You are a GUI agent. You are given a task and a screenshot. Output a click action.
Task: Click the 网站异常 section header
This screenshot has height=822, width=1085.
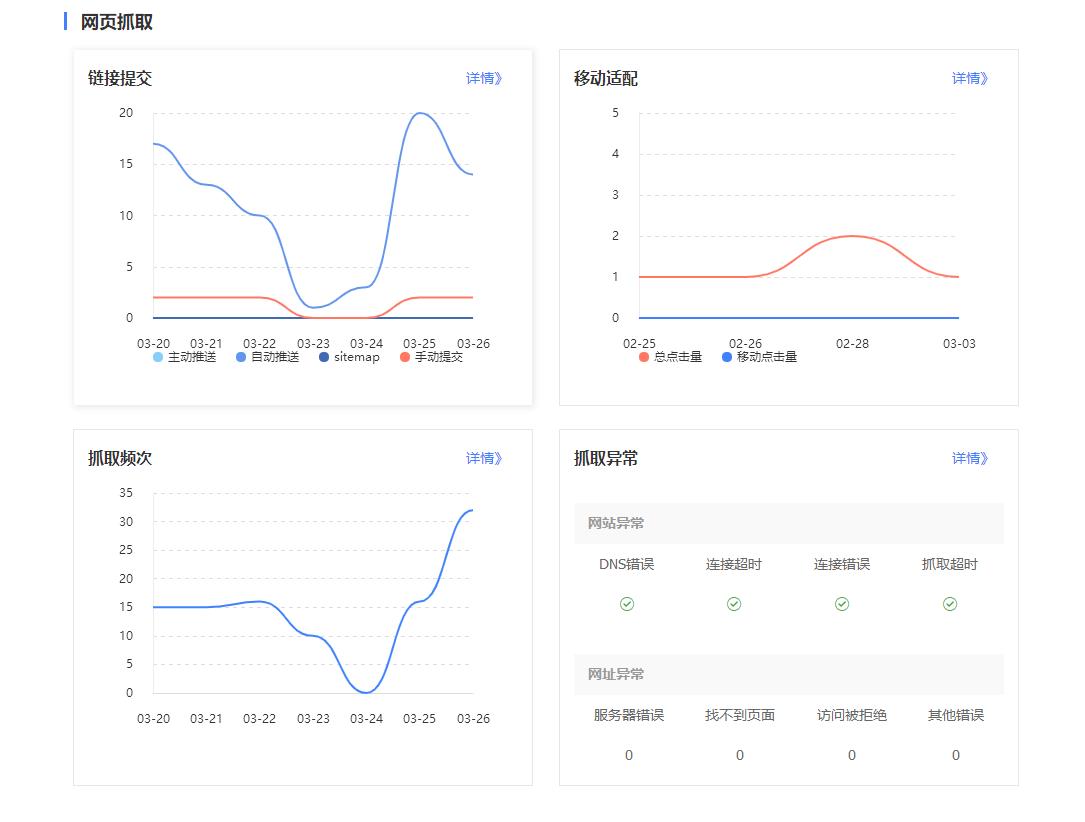616,523
